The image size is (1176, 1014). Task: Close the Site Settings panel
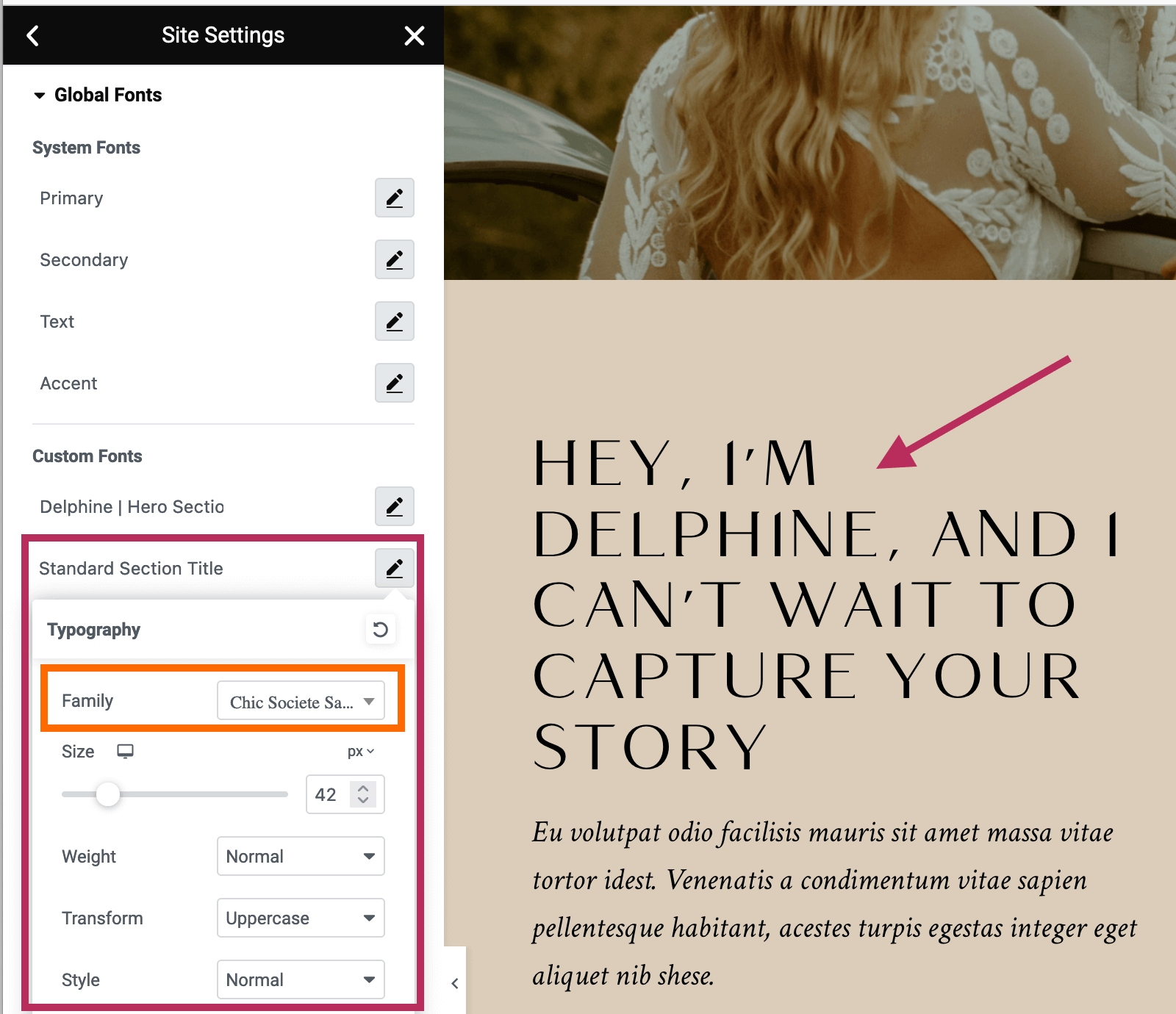(x=414, y=35)
